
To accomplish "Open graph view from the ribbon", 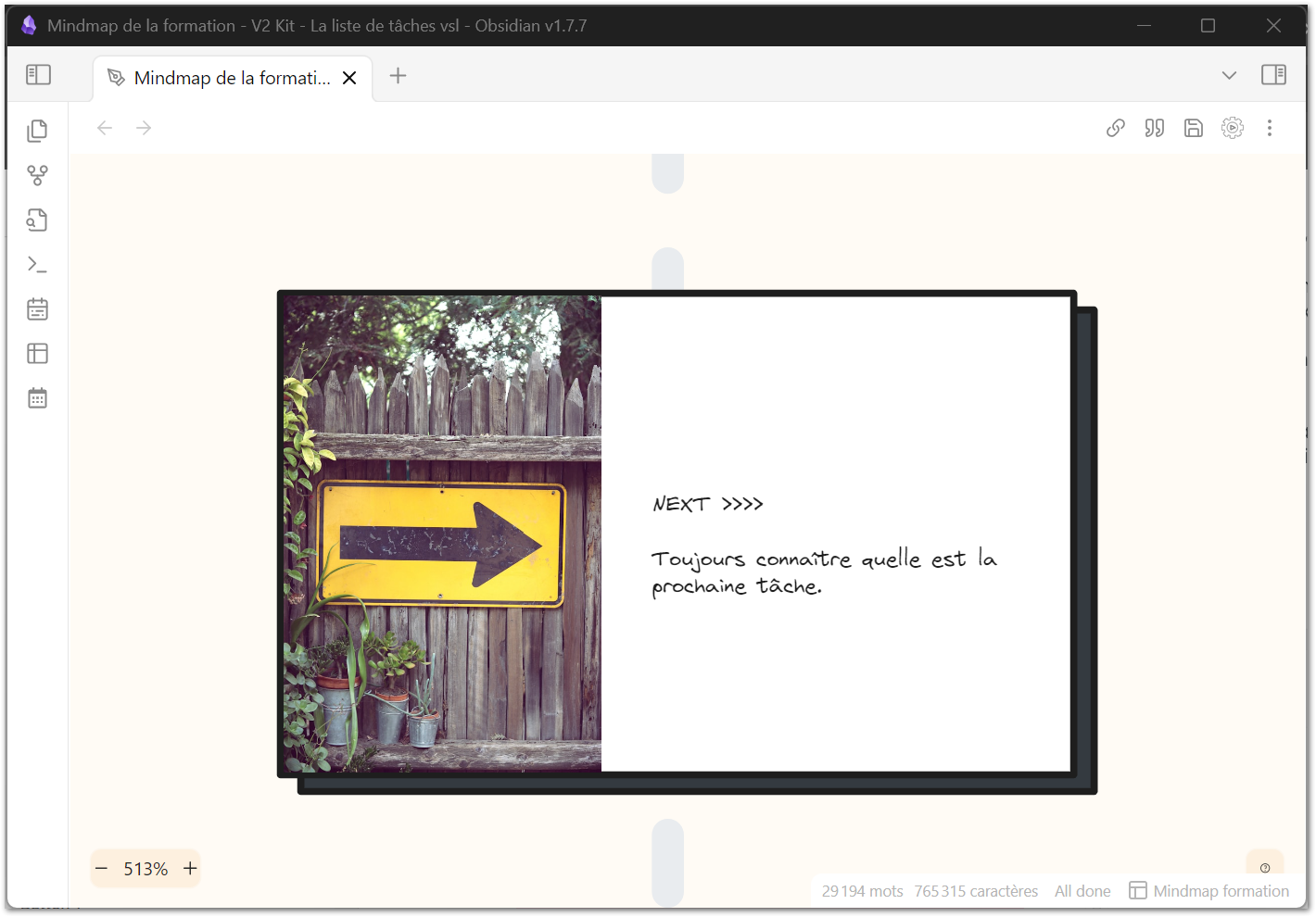I will (37, 175).
